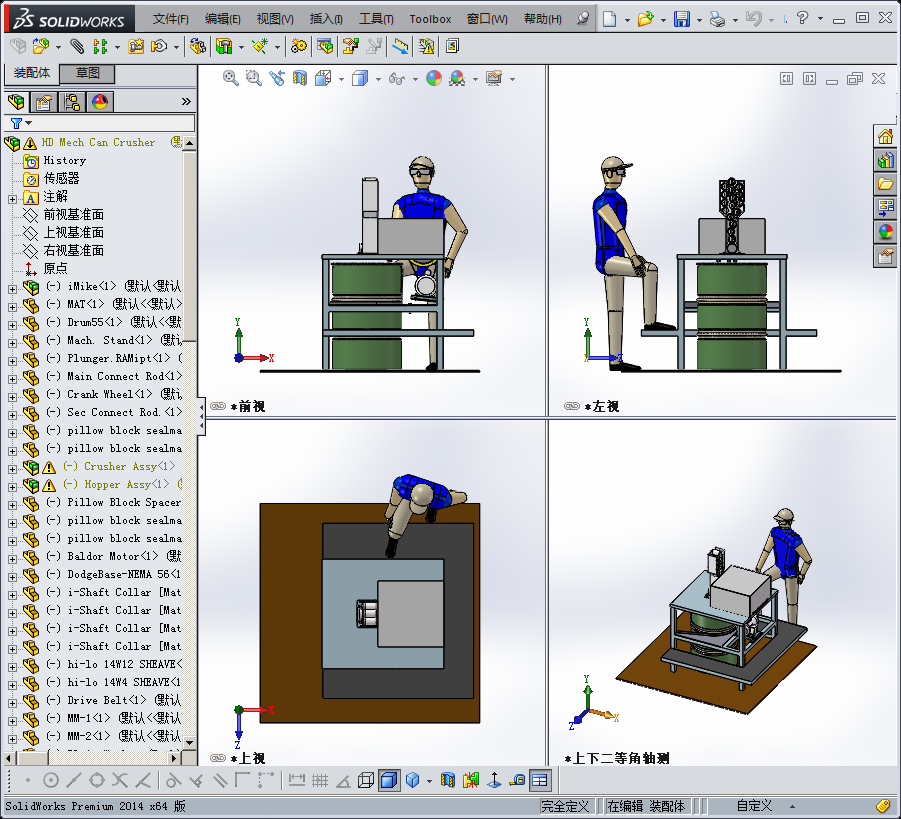Toggle the link-views chain icon in 左視 viewport

point(572,406)
